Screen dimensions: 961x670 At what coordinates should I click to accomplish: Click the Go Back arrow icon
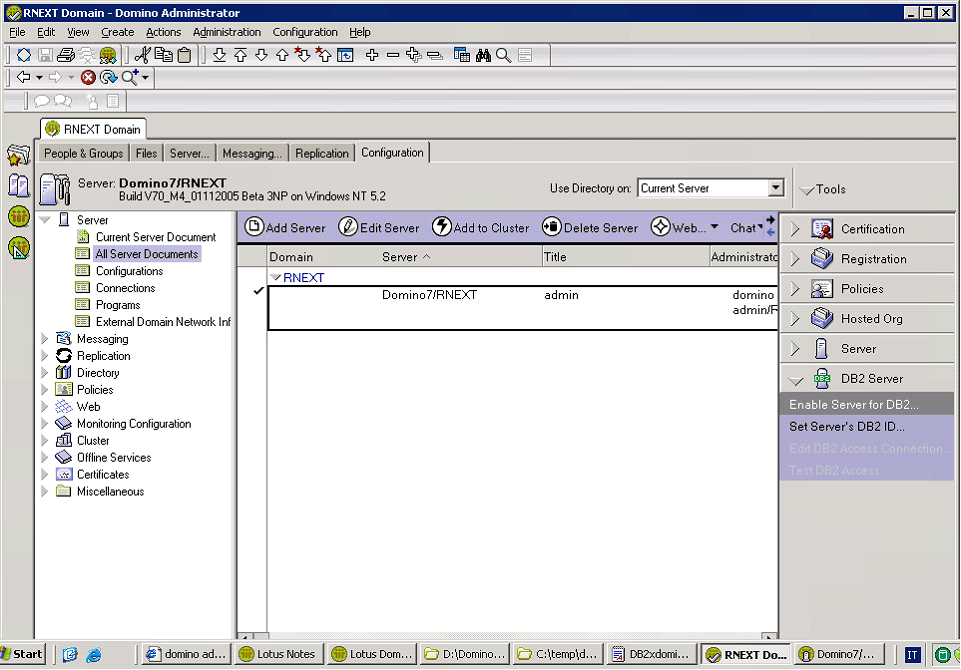click(x=23, y=77)
